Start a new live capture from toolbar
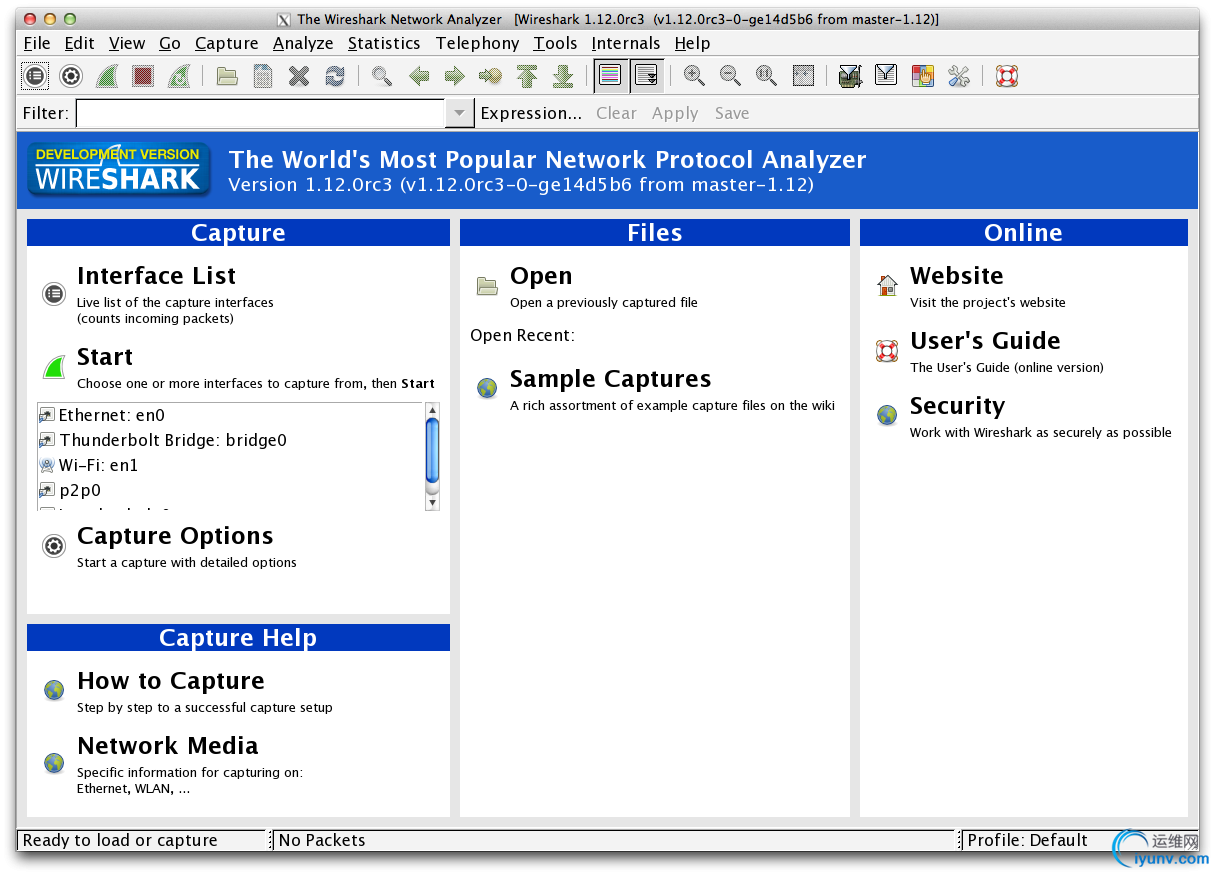This screenshot has width=1215, height=875. coord(107,76)
